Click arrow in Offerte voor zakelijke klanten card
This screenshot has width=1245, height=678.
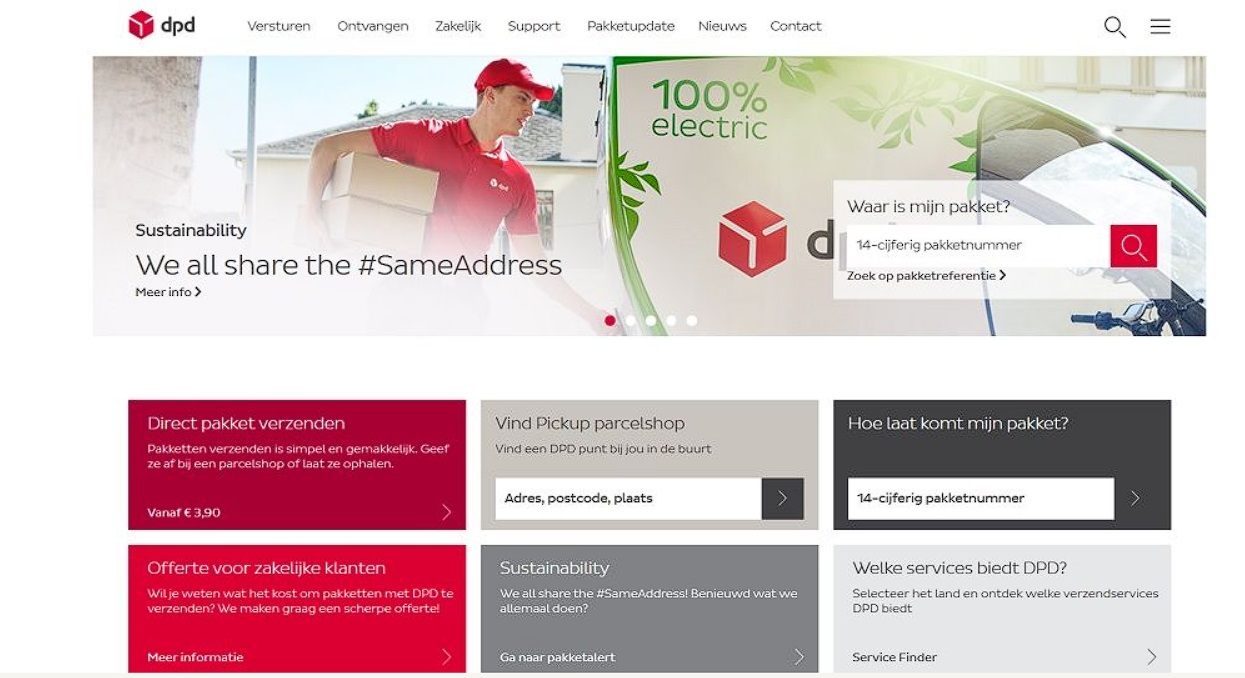pos(446,657)
